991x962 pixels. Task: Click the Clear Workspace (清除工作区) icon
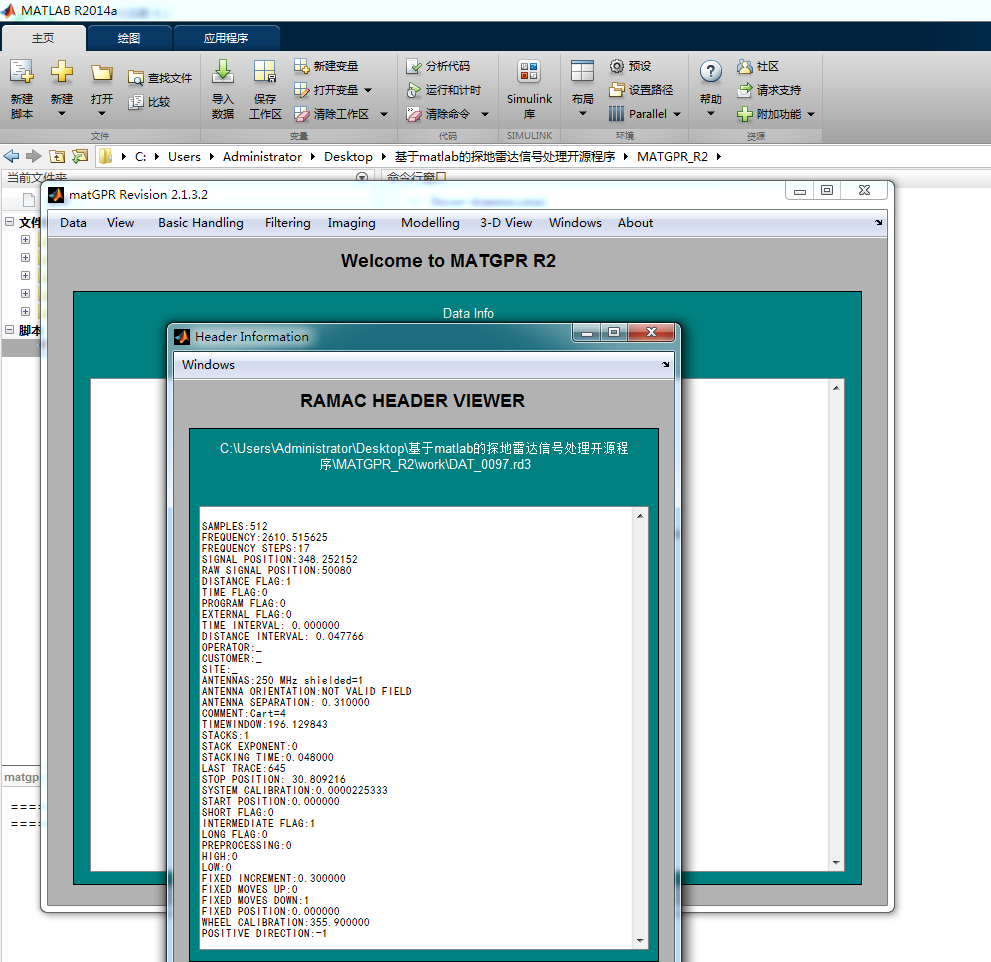click(x=301, y=114)
